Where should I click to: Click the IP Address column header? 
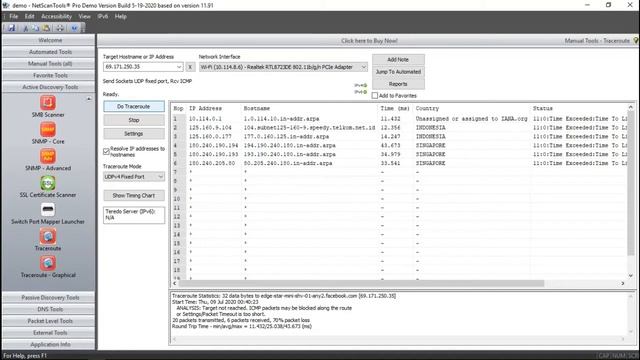205,109
